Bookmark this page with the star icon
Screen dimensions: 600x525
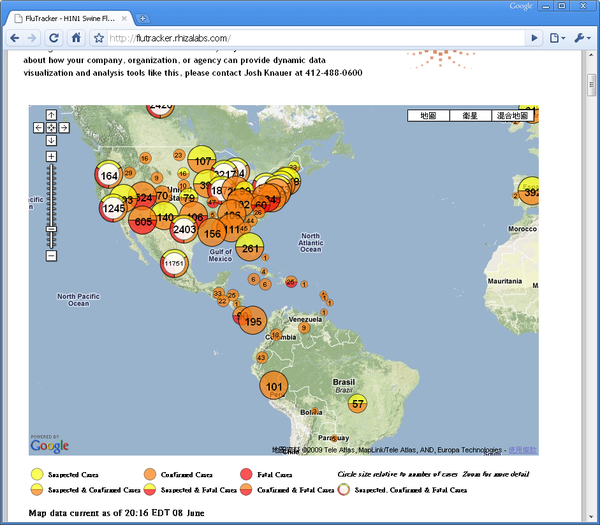(99, 38)
